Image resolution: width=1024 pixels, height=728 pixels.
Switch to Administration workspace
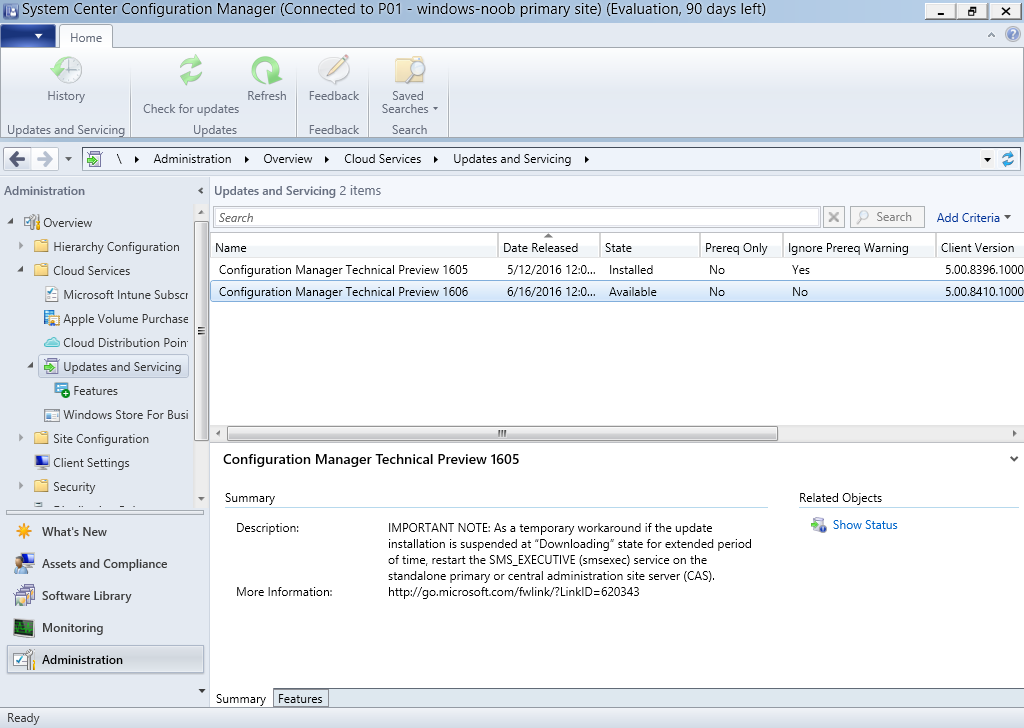pos(105,659)
